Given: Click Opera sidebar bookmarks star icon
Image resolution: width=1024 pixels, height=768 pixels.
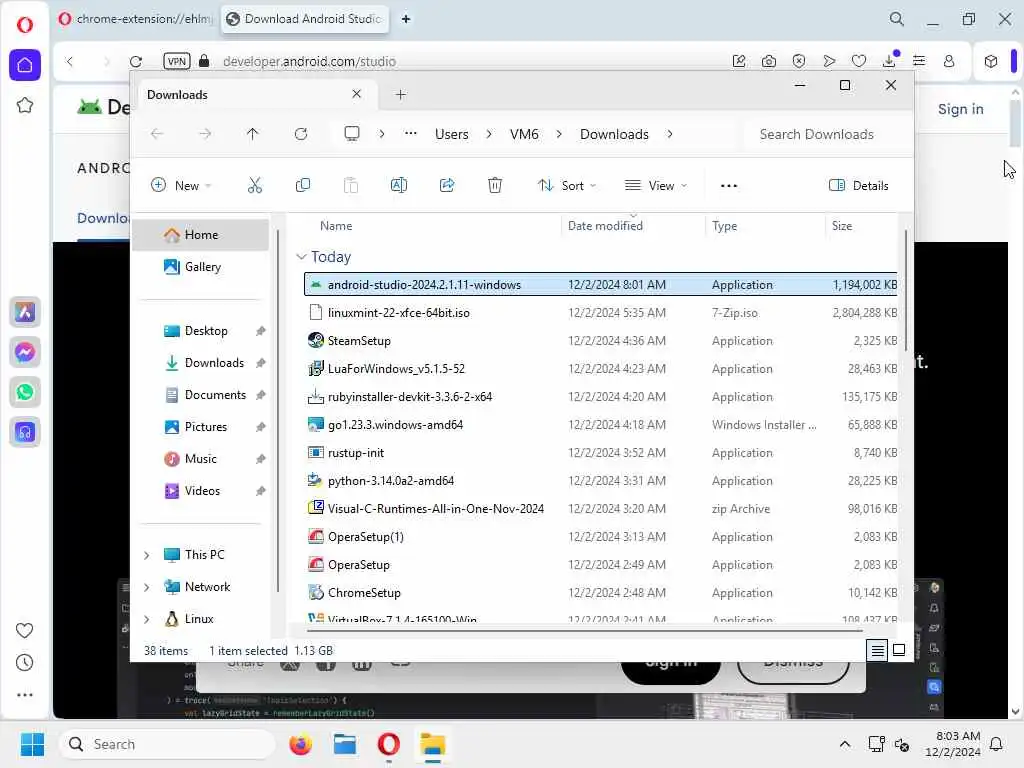Looking at the screenshot, I should [25, 105].
